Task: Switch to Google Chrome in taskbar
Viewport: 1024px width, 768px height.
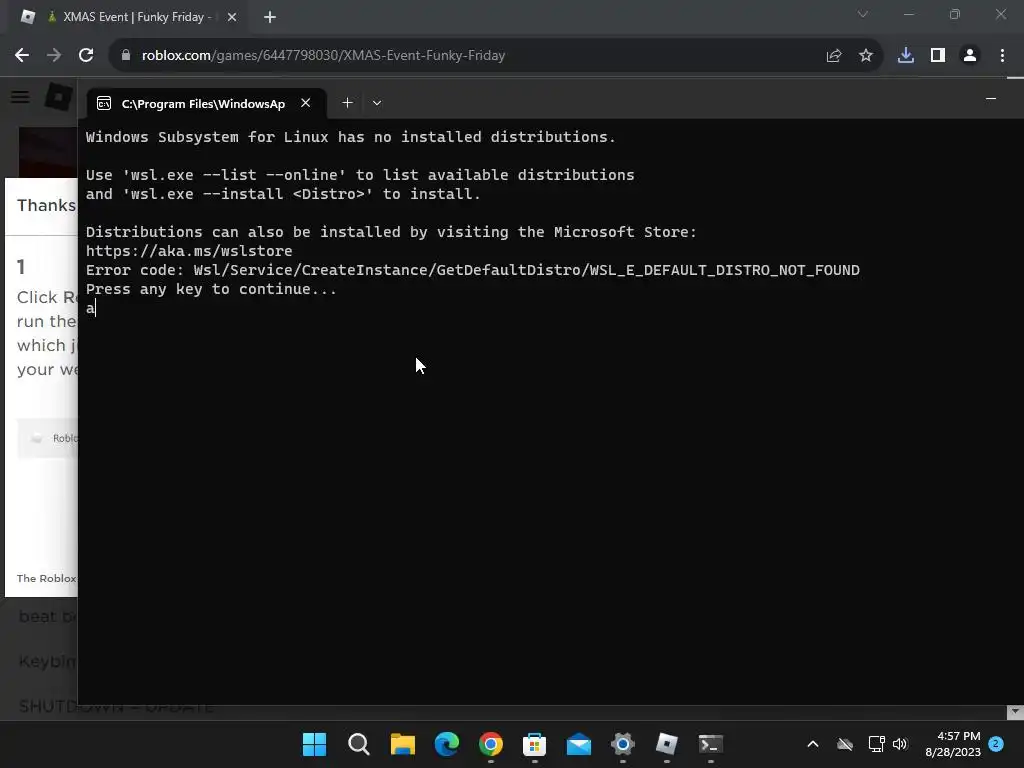Action: (x=491, y=744)
